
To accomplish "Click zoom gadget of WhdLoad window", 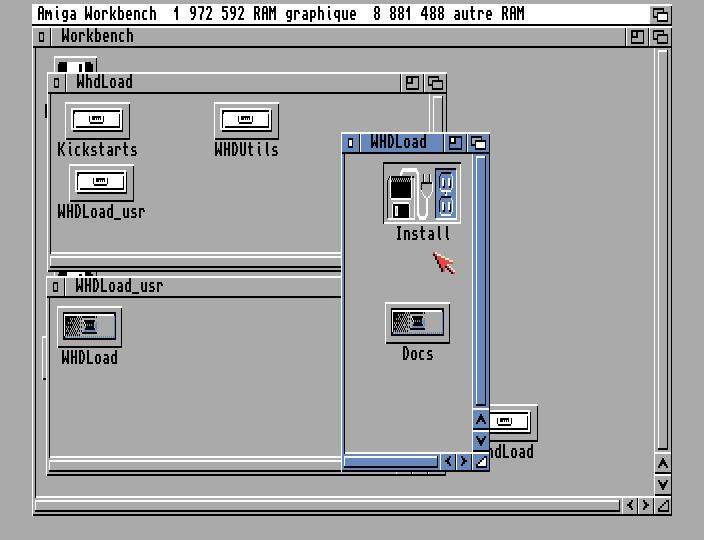I will click(x=412, y=83).
